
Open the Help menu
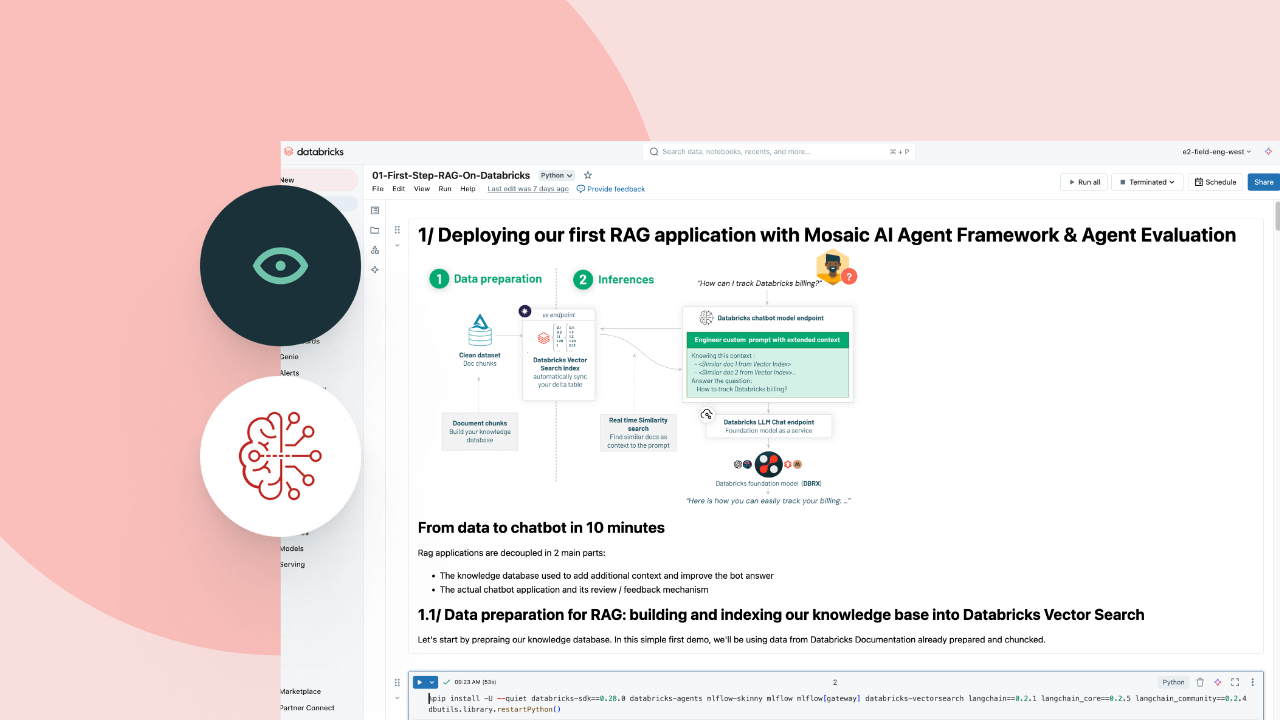click(x=468, y=189)
